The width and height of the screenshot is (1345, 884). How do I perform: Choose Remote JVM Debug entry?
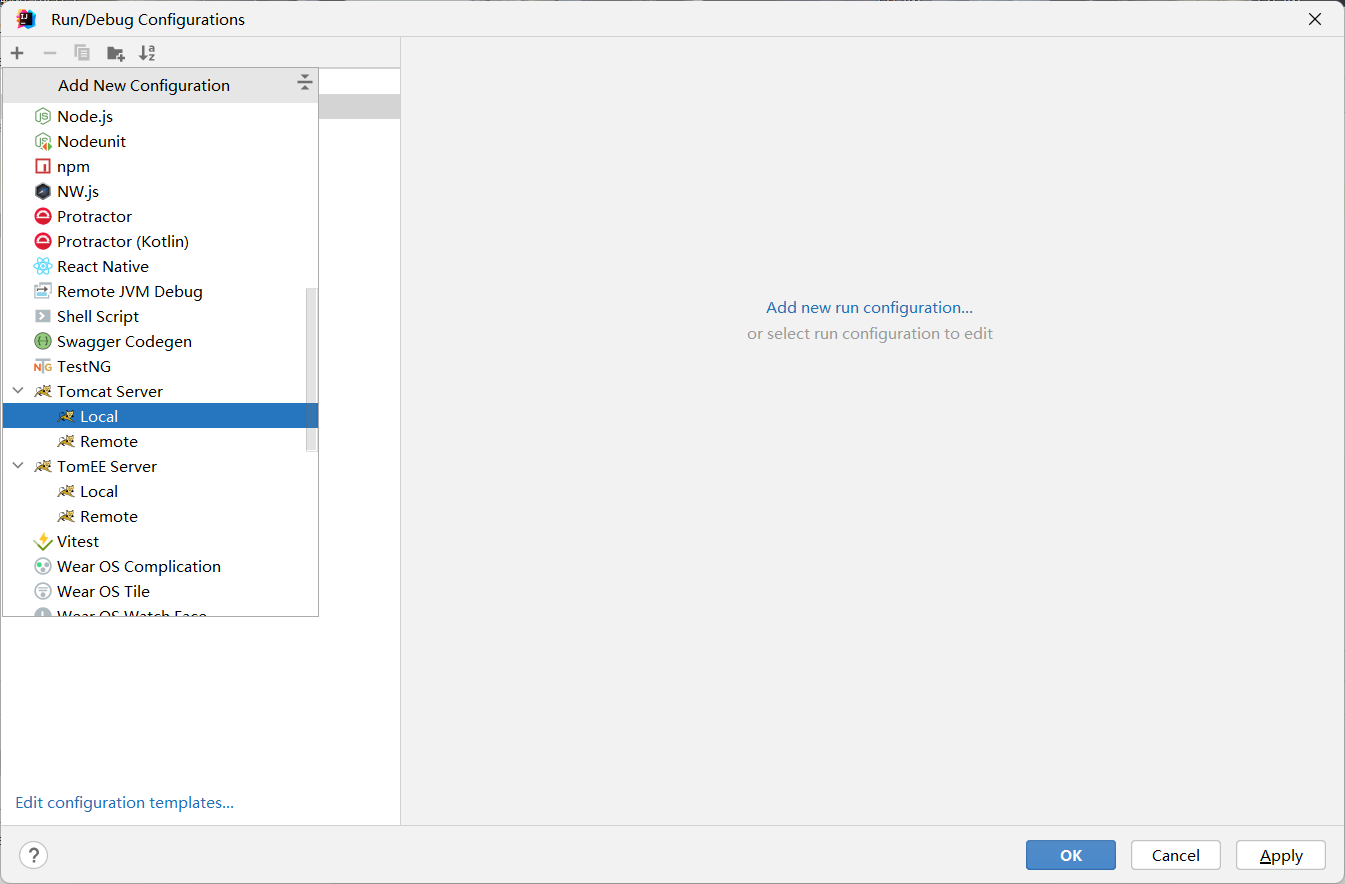(x=160, y=291)
